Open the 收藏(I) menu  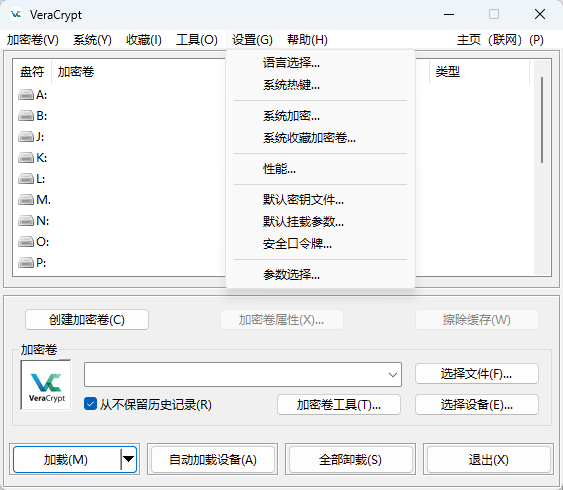pos(144,40)
